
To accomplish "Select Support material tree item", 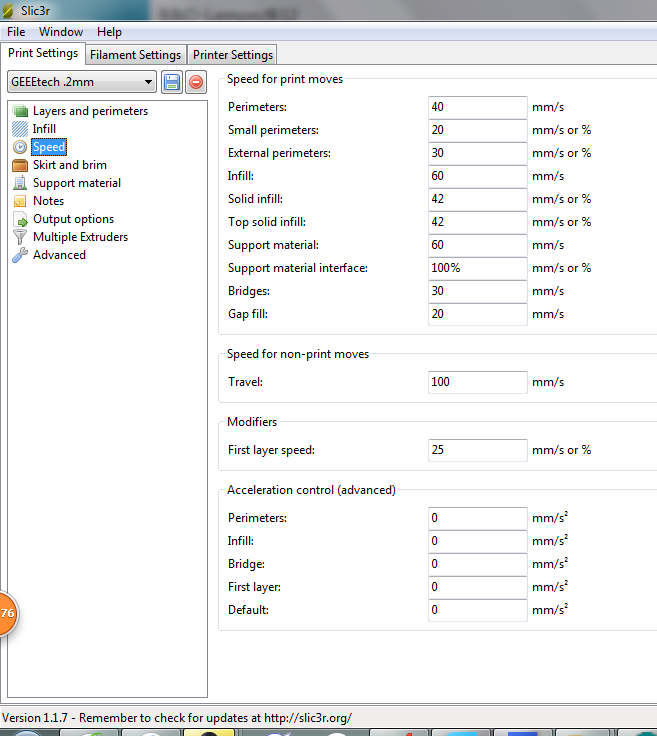I will [77, 183].
